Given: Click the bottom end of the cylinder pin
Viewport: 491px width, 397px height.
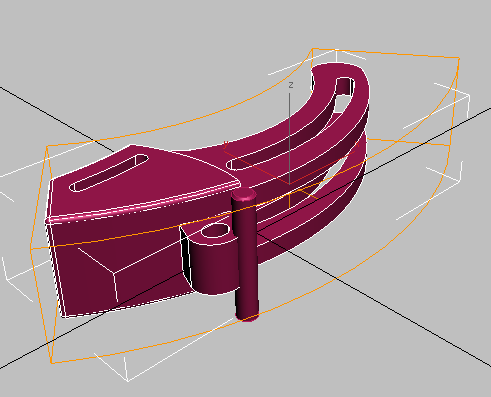Looking at the screenshot, I should [247, 317].
